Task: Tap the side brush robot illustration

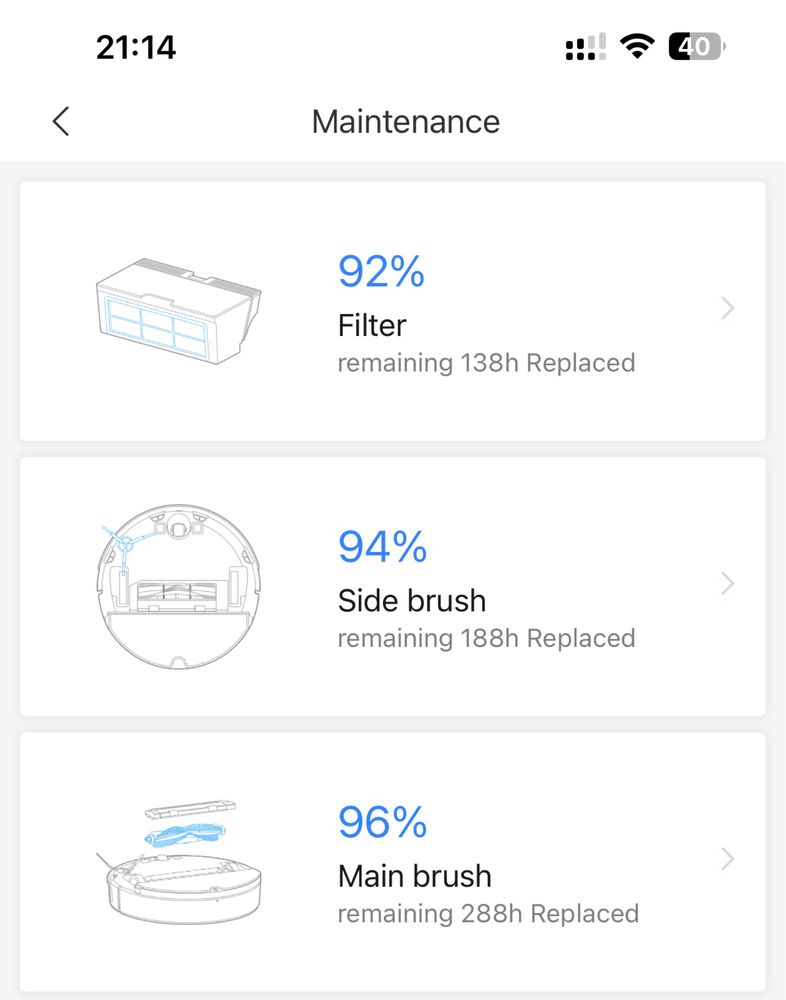Action: pos(179,587)
